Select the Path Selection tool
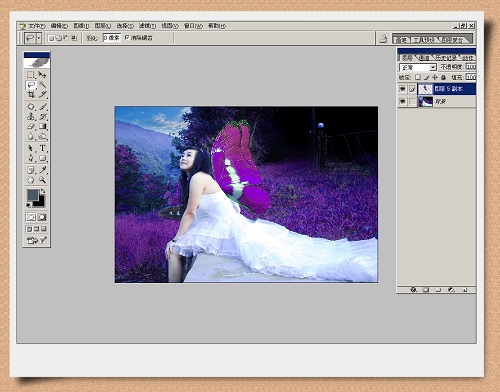 (31, 148)
